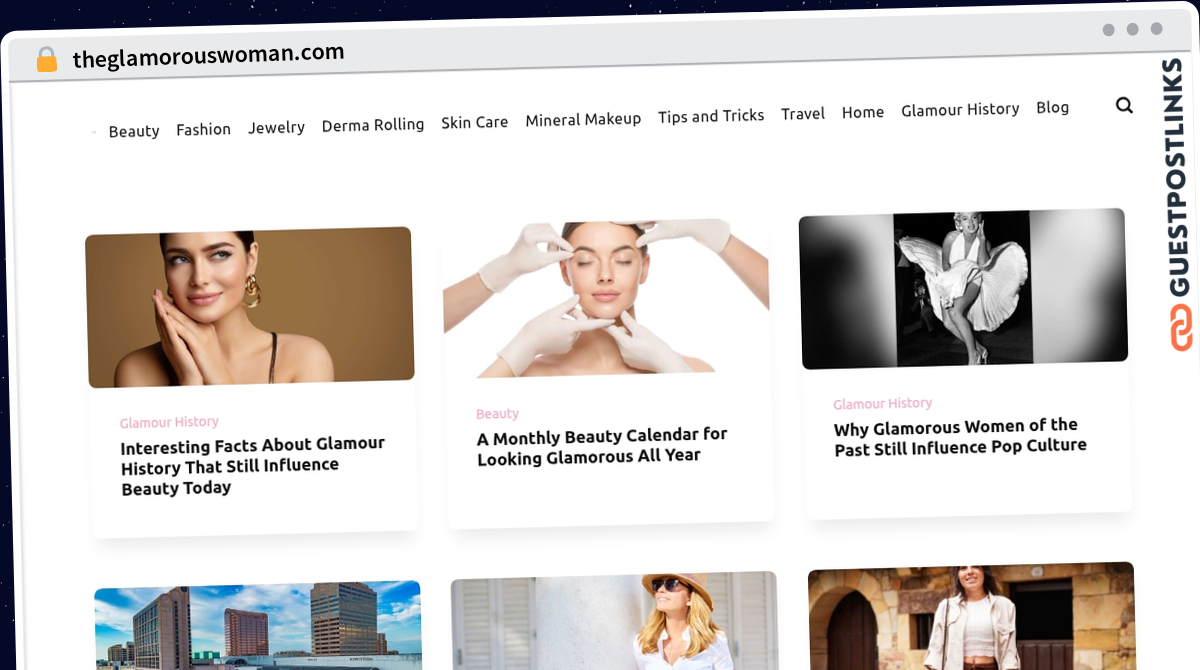Open the black-and-white white dress photo

tap(964, 288)
